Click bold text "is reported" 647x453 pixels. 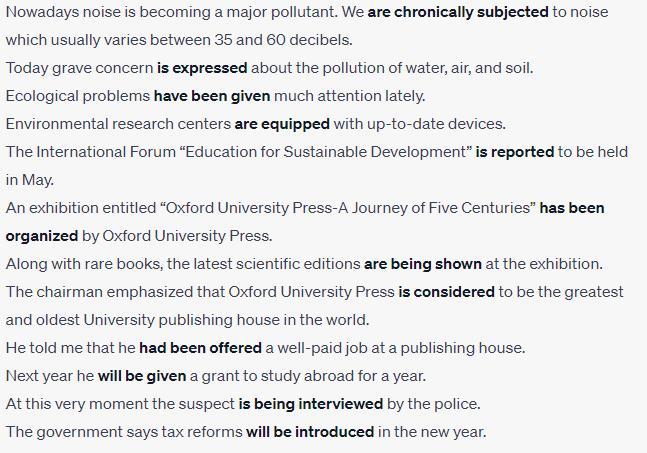pos(515,152)
